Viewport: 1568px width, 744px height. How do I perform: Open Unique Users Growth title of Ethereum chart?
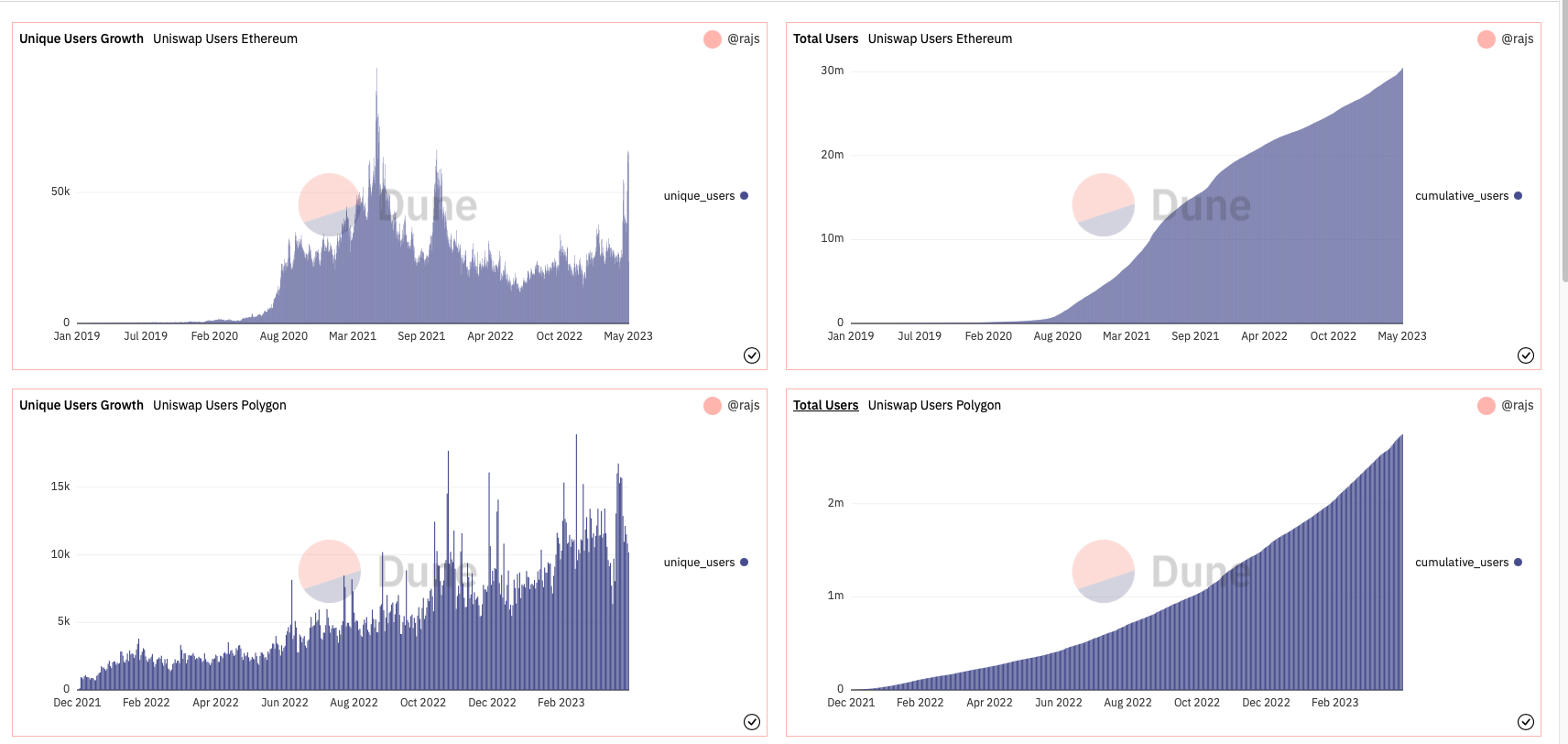(x=82, y=38)
